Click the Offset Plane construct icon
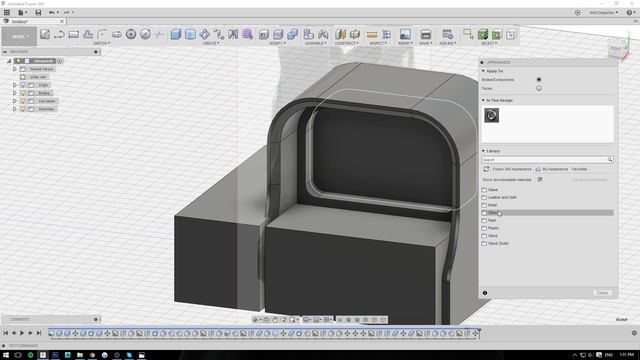The image size is (640, 360). pos(340,34)
